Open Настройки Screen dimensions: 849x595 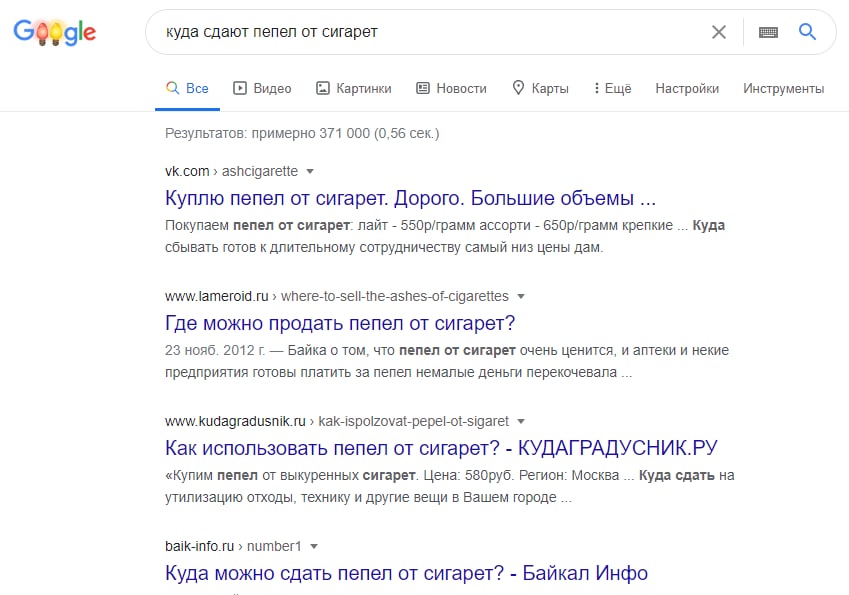click(687, 88)
